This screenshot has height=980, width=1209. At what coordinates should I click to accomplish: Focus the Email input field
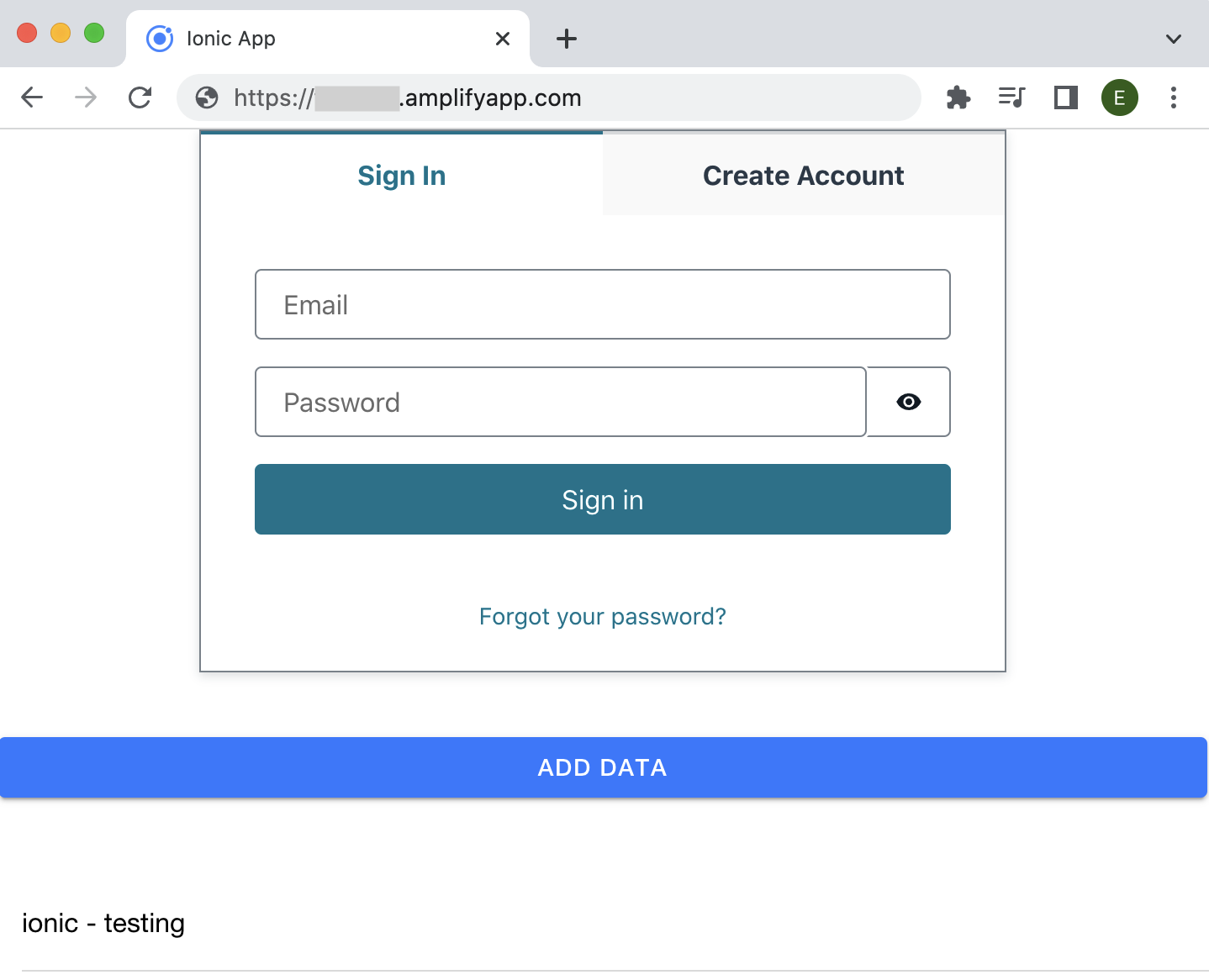pos(603,304)
